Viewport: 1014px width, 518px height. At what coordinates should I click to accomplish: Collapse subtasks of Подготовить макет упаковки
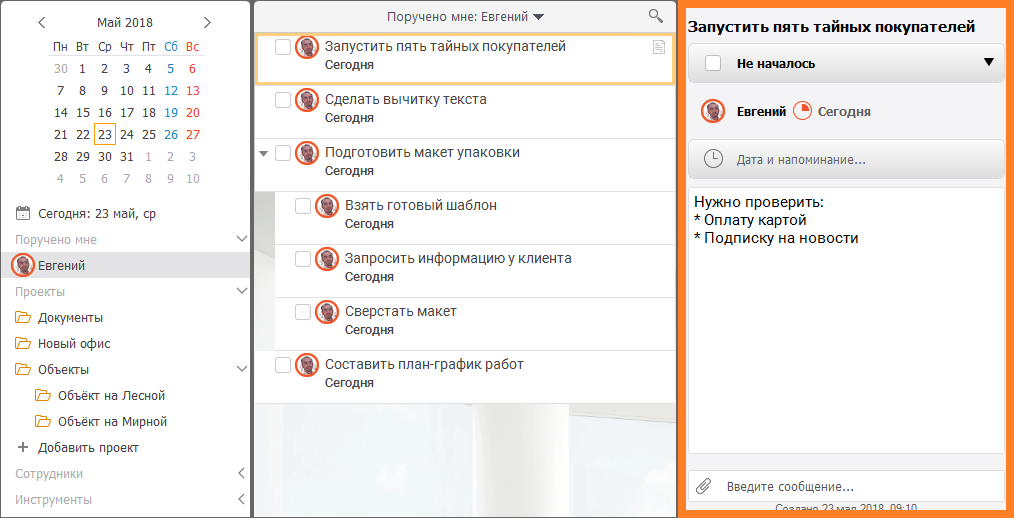263,154
